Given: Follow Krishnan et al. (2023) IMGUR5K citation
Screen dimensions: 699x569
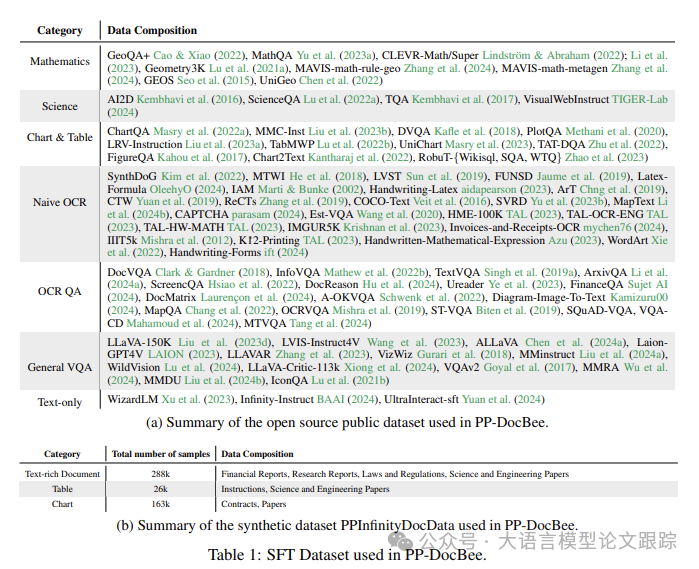Looking at the screenshot, I should [394, 227].
